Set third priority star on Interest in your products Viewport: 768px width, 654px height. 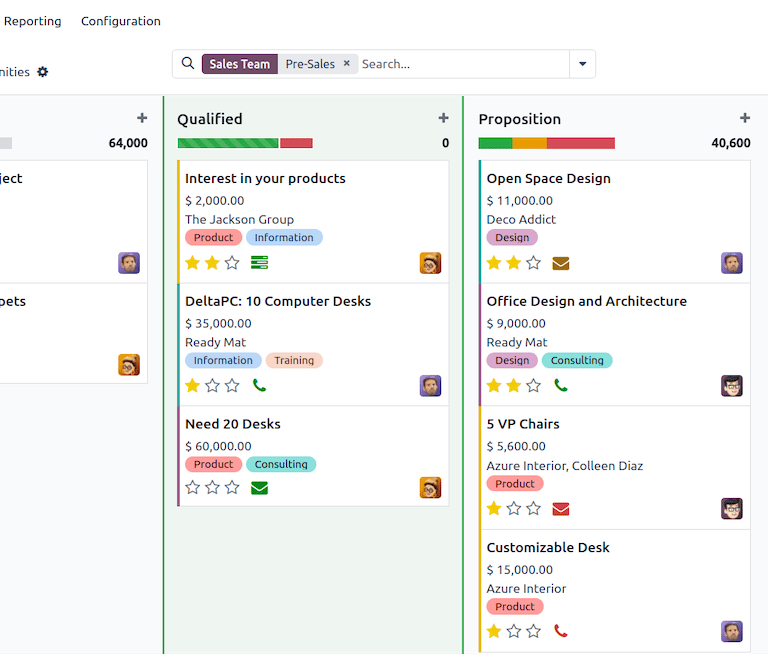pos(232,263)
